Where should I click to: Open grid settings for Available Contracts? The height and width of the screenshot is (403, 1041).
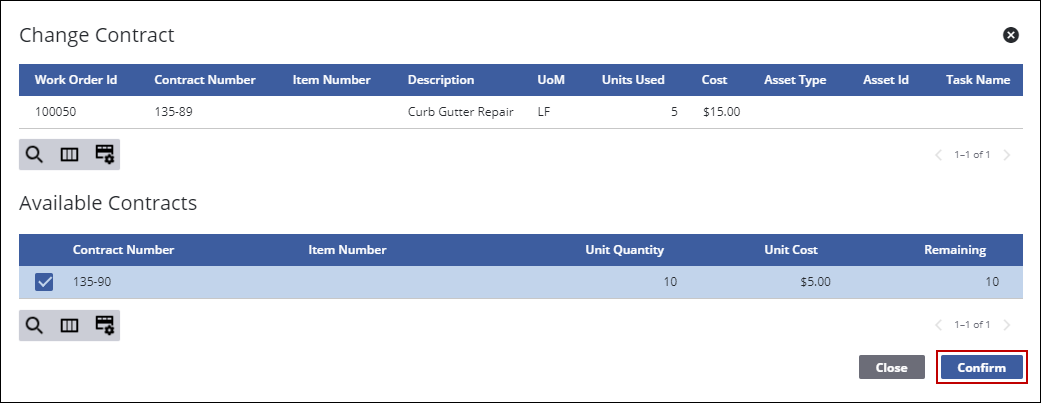click(x=104, y=325)
